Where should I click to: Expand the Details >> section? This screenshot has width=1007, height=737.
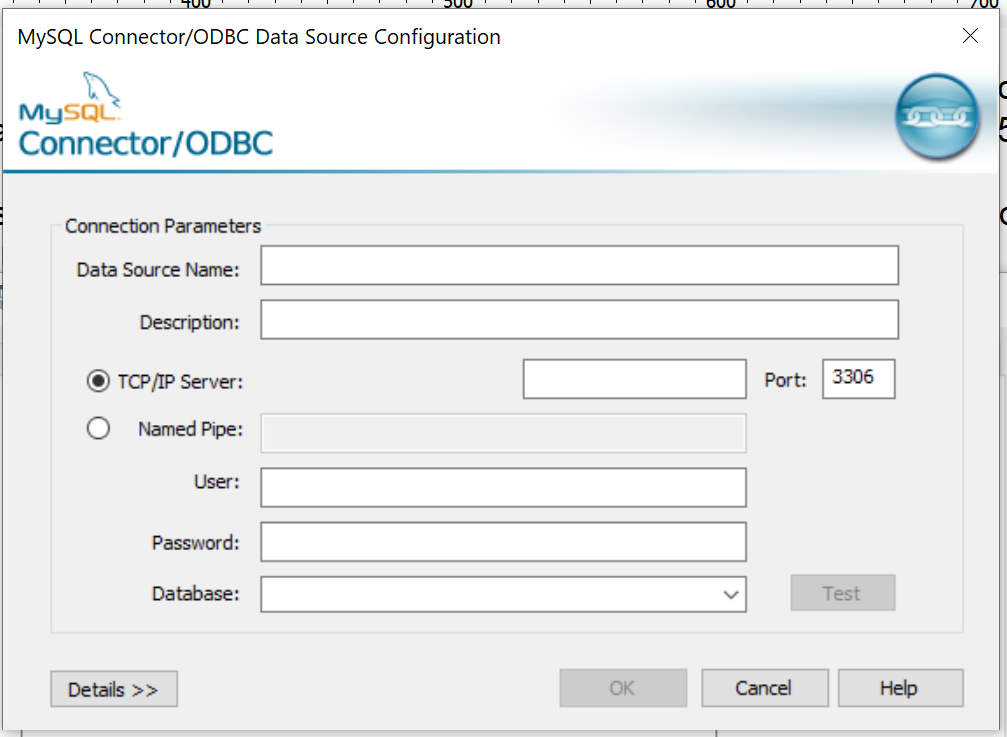coord(113,689)
